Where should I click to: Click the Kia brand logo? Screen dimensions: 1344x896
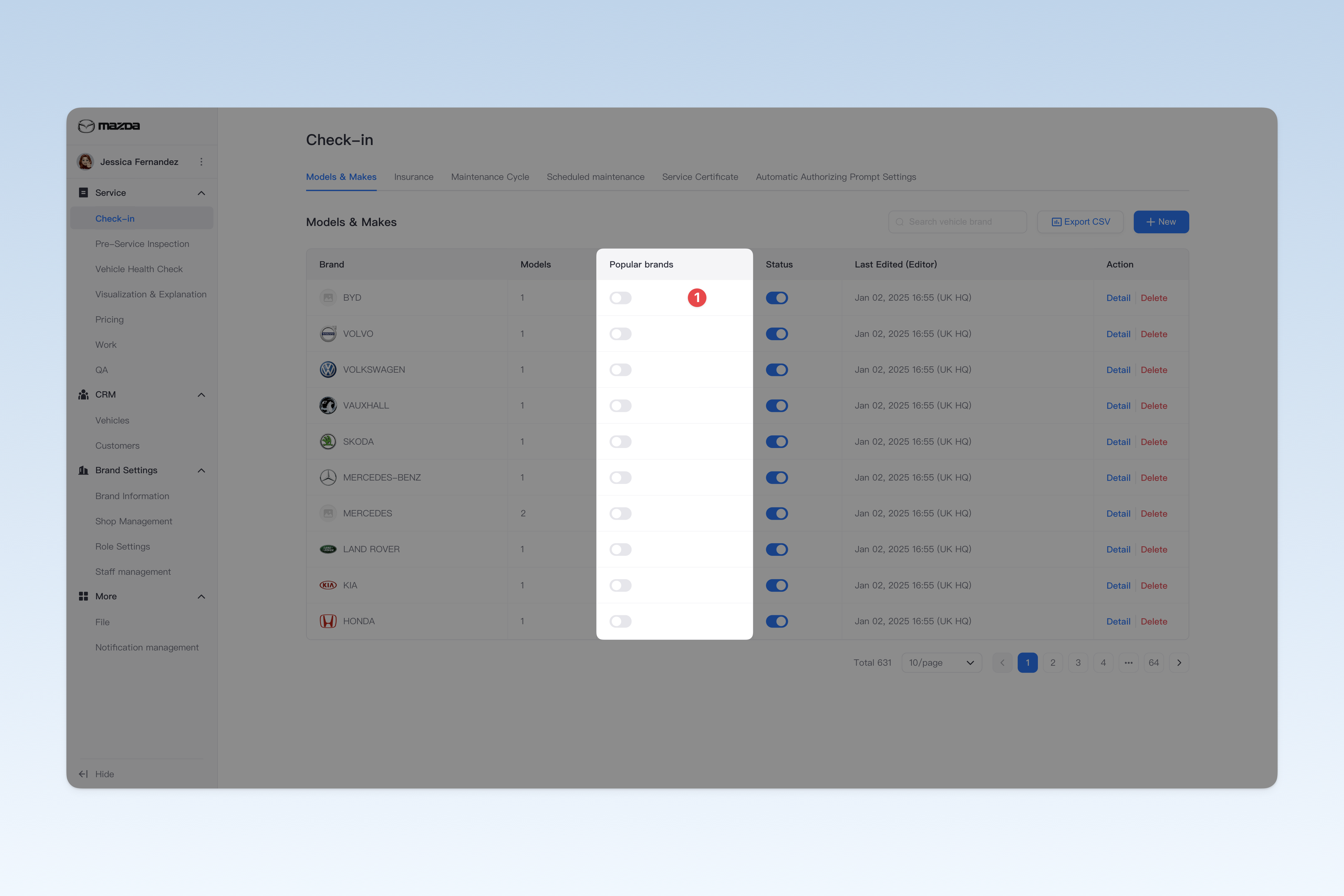pos(328,585)
